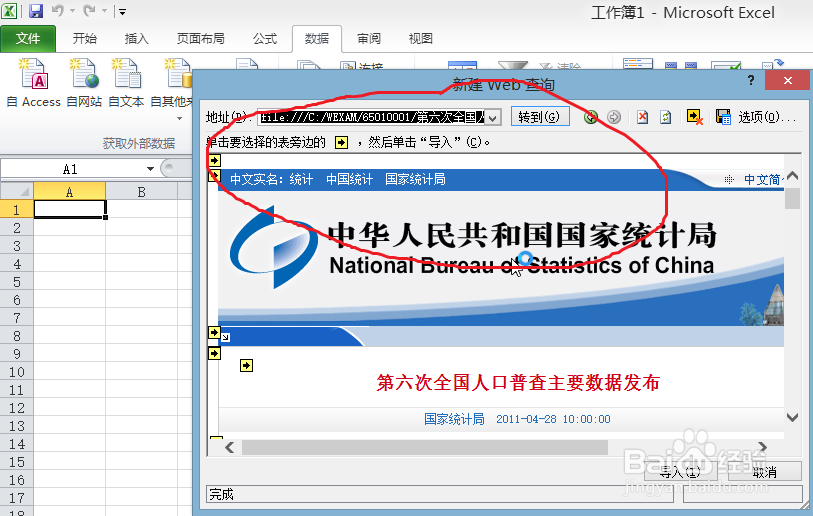Open the View (视图) ribbon tab
The height and width of the screenshot is (516, 813).
click(x=420, y=38)
